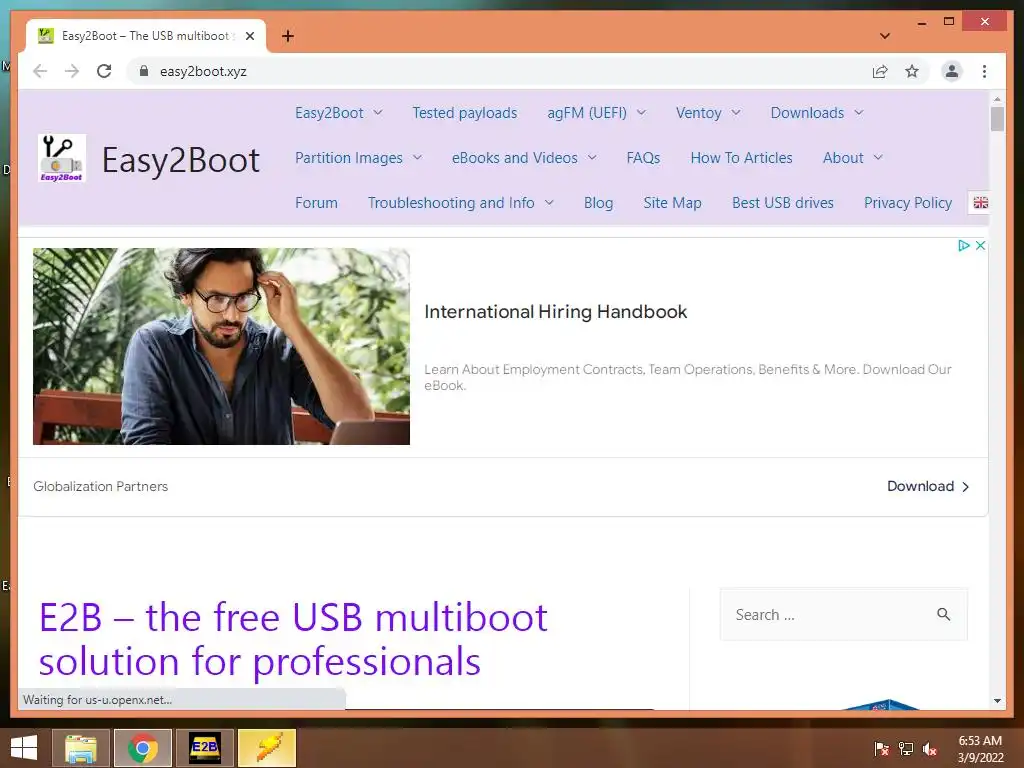This screenshot has width=1024, height=768.
Task: Open the How To Articles page
Action: point(741,158)
